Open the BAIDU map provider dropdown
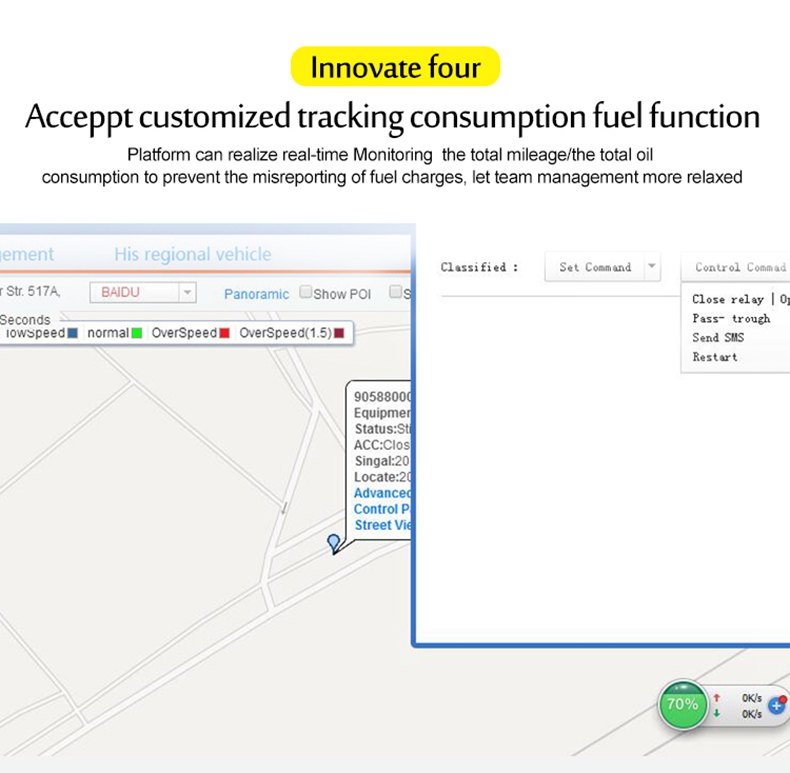 click(143, 292)
